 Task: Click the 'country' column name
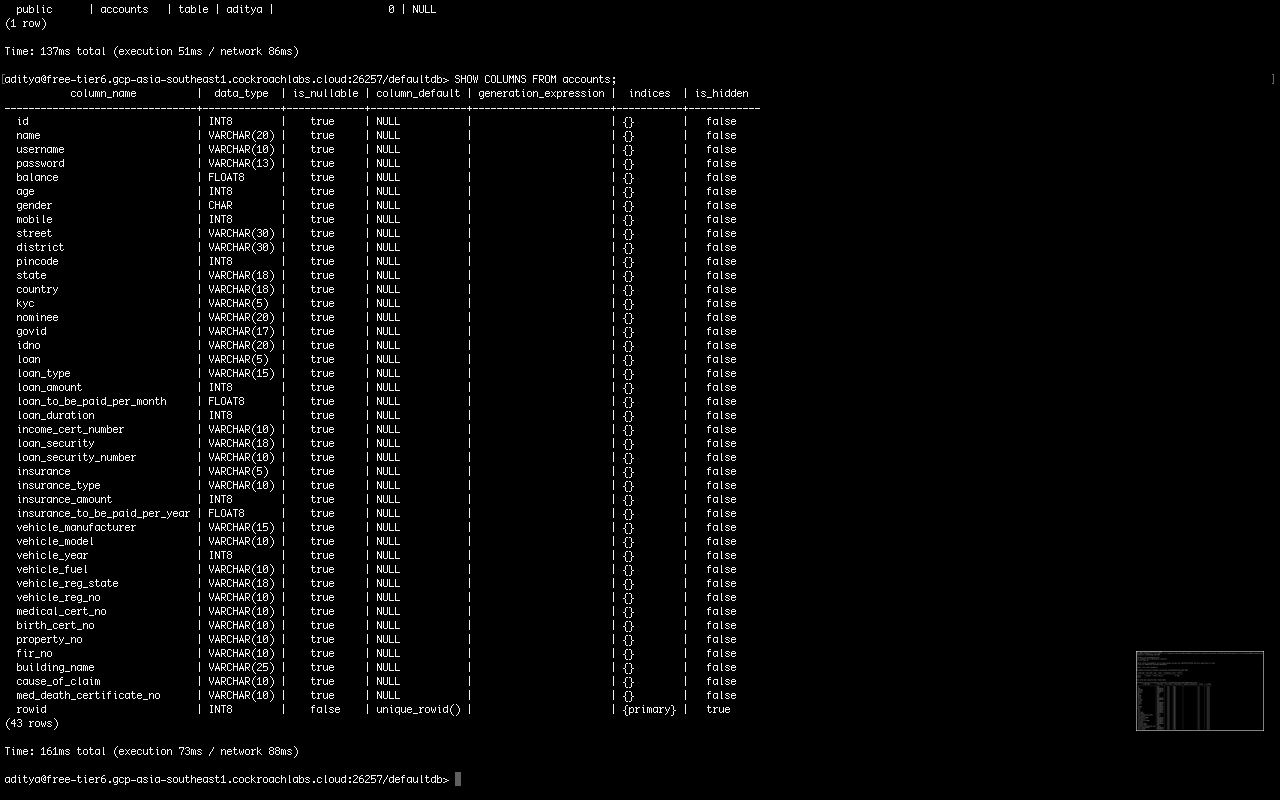pos(37,289)
